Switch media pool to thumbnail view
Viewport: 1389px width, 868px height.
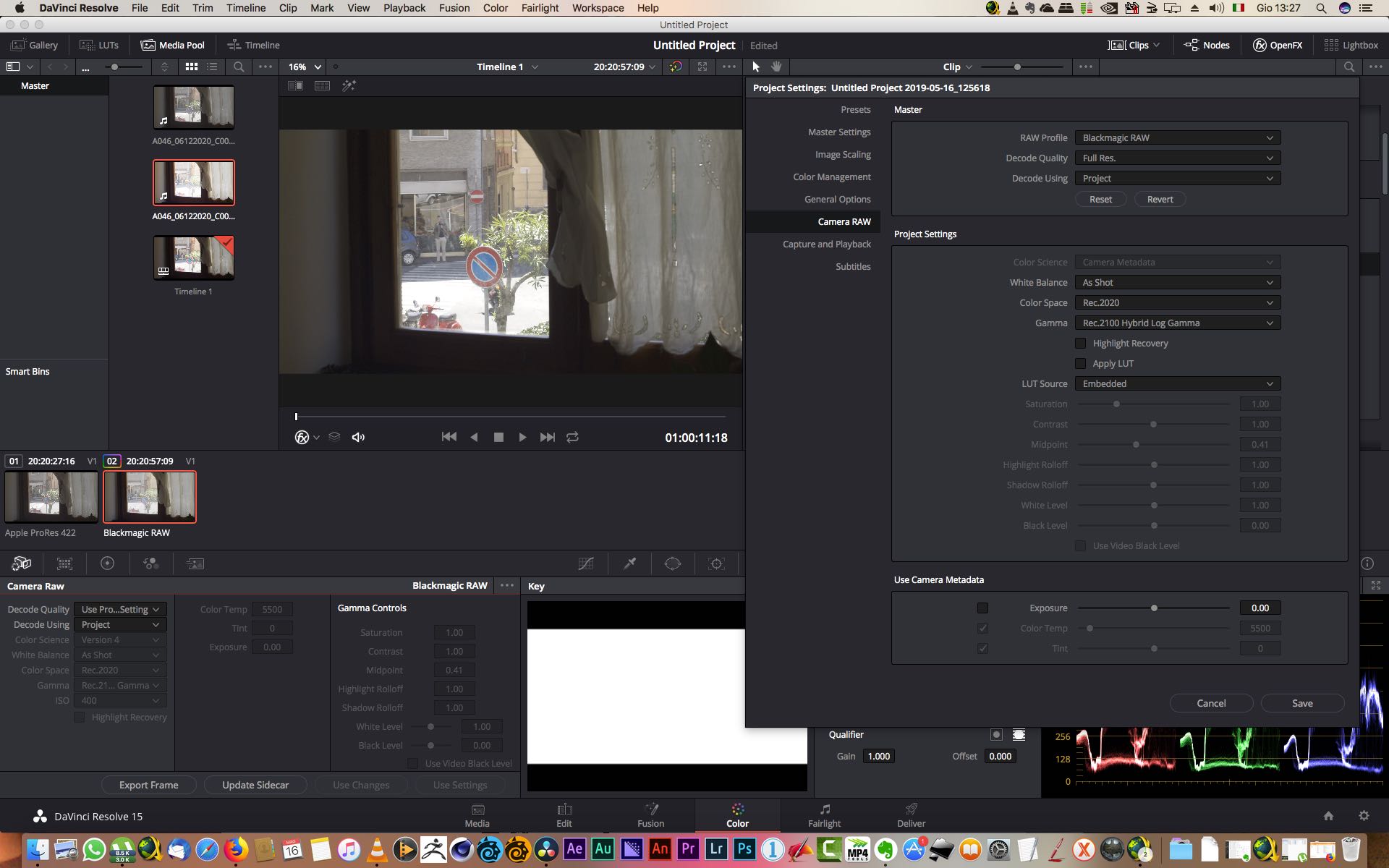click(191, 67)
